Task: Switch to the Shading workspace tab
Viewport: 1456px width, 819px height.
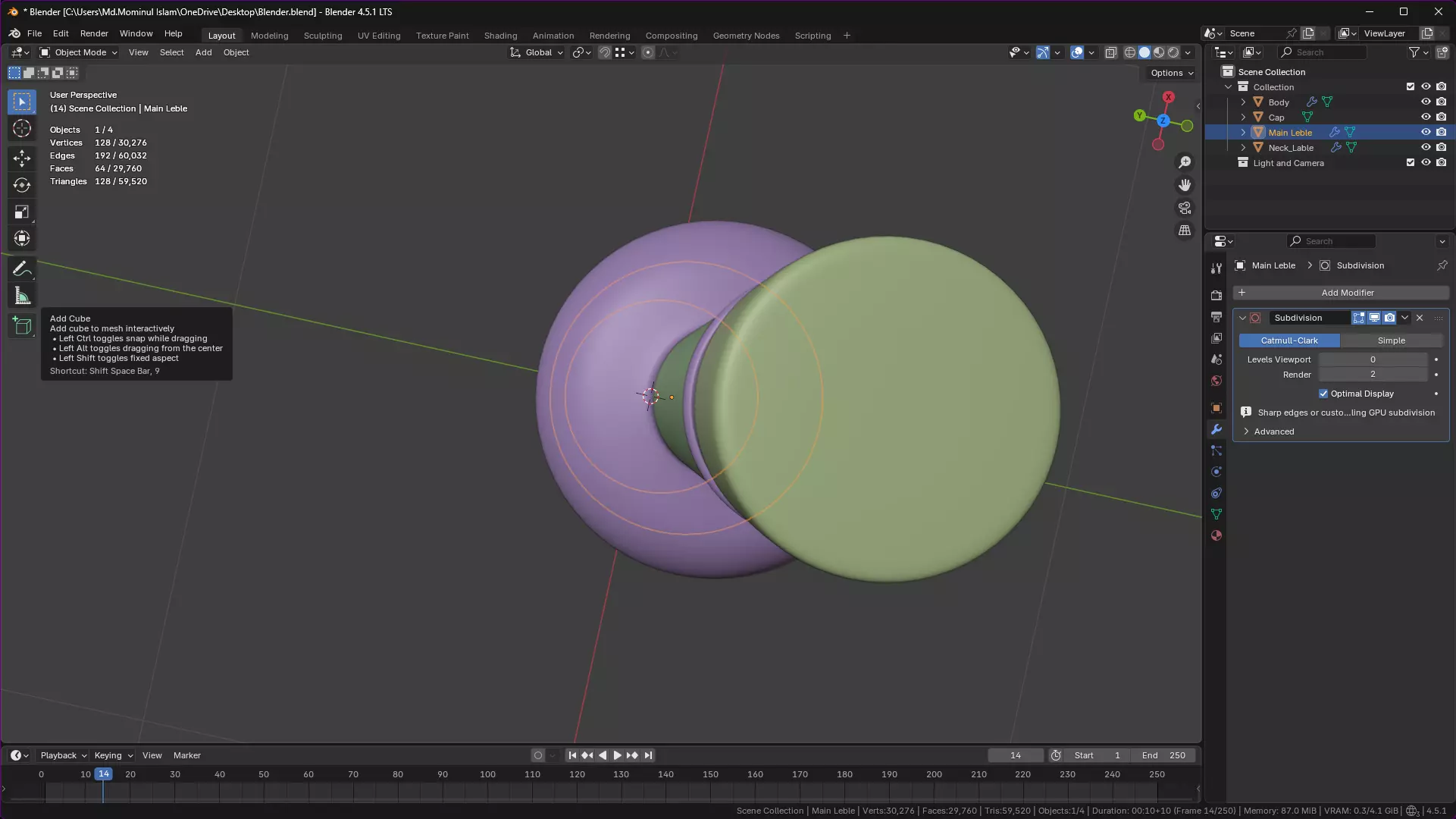Action: pyautogui.click(x=500, y=36)
